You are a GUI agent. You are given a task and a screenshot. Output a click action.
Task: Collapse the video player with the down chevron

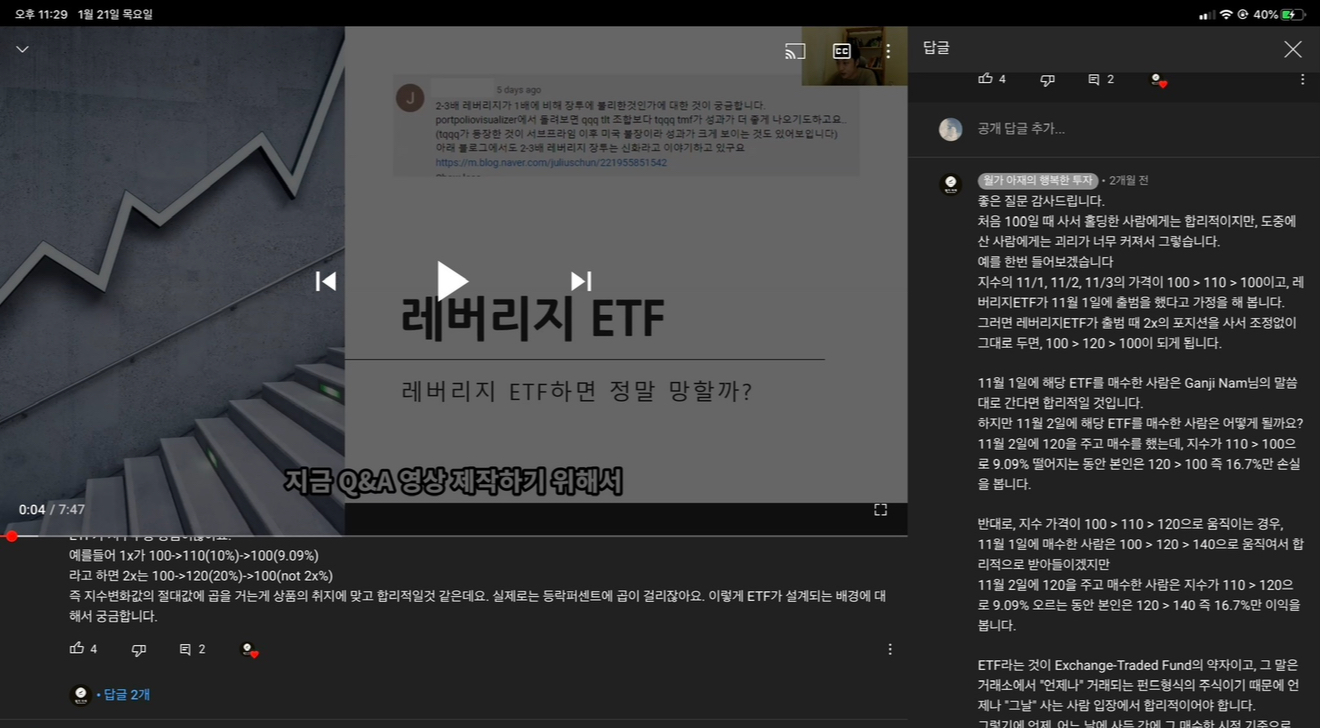click(x=22, y=49)
